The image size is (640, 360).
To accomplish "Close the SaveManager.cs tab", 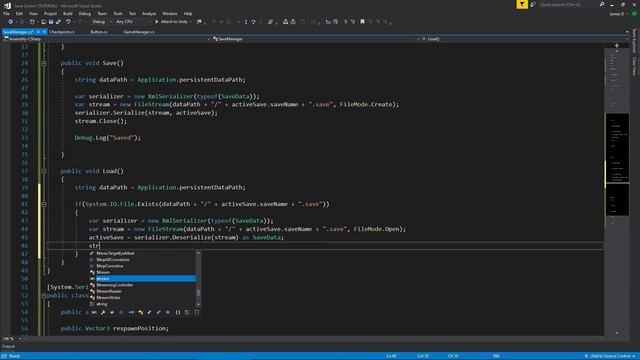I will [x=44, y=32].
